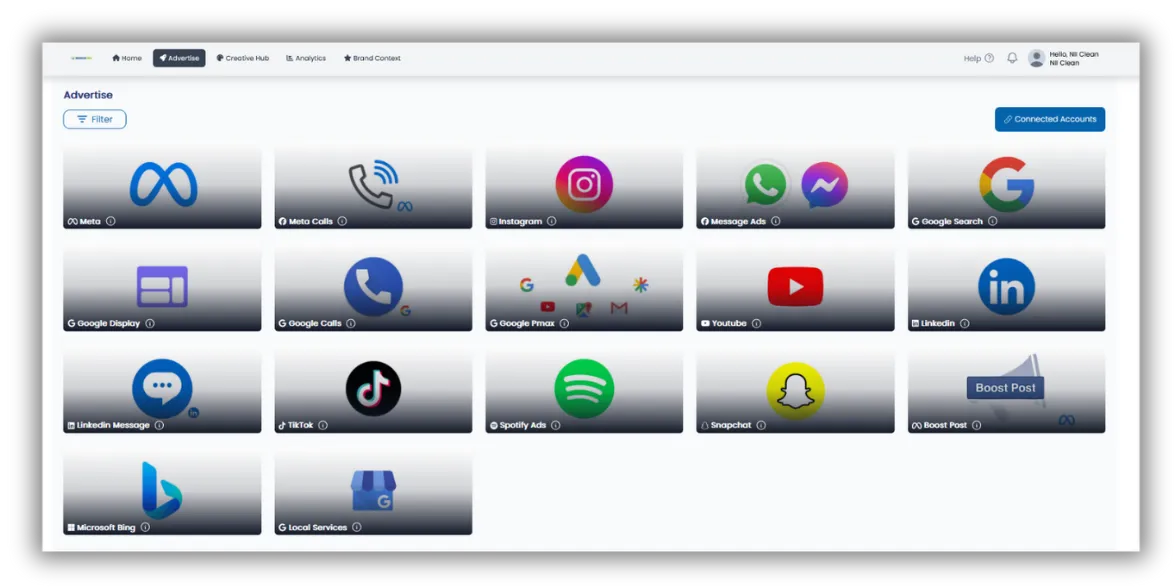The height and width of the screenshot is (588, 1174).
Task: Click the Google Display card label
Action: (x=109, y=324)
